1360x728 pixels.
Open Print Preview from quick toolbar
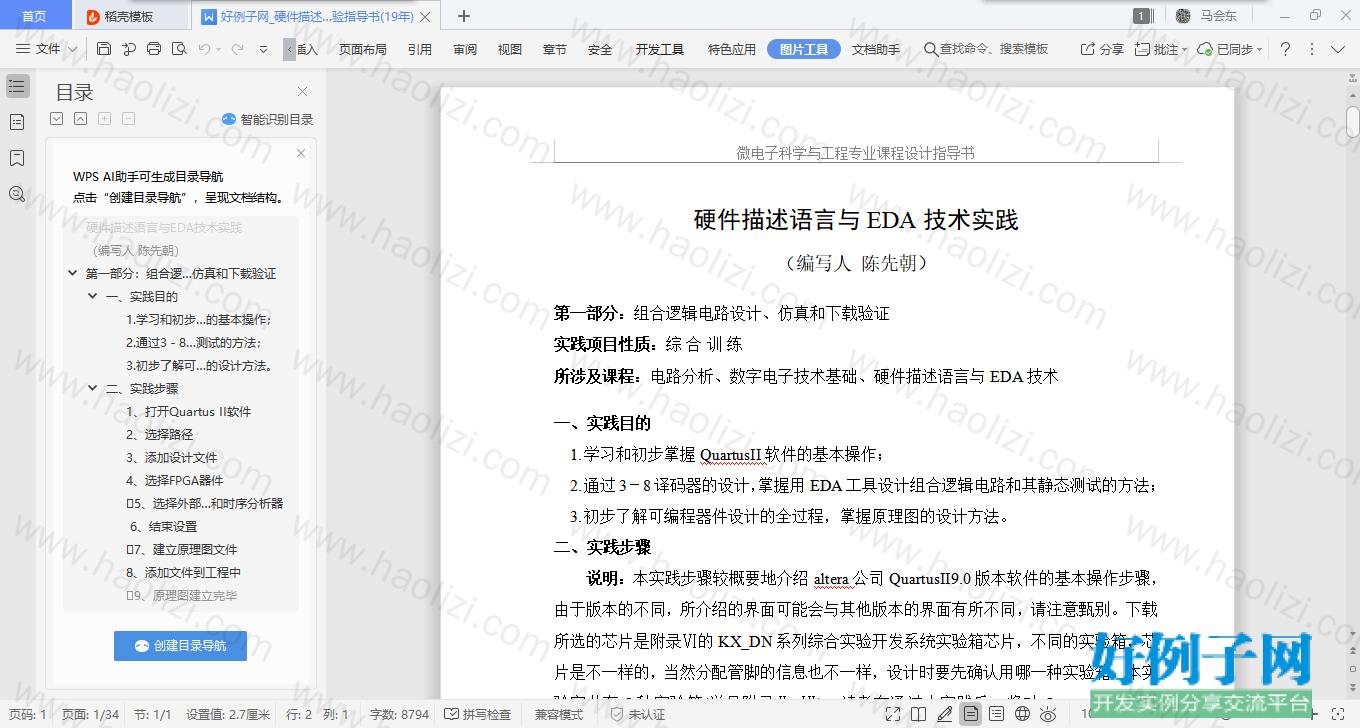pyautogui.click(x=179, y=49)
